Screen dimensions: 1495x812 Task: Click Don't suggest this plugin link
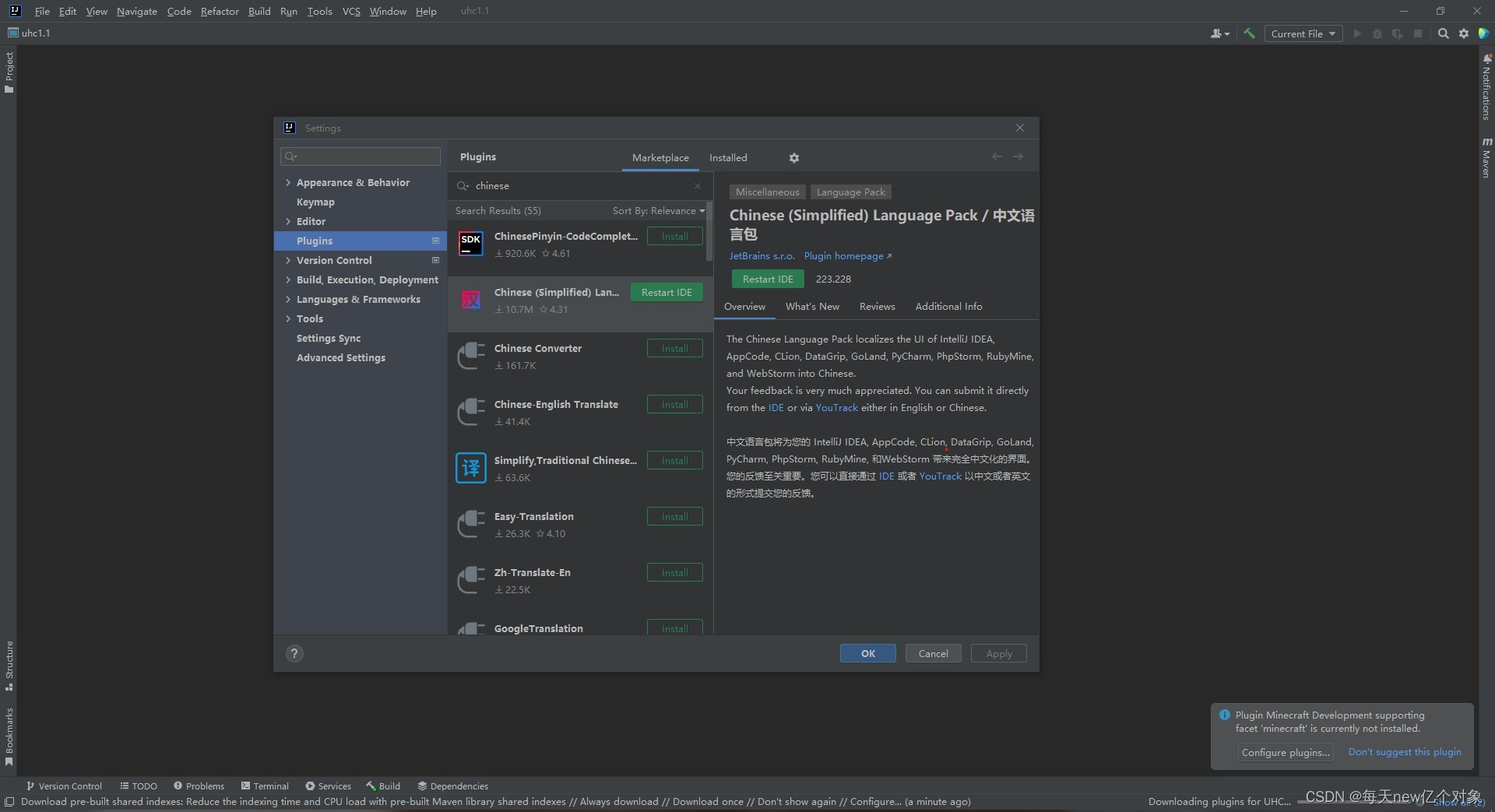click(1405, 752)
